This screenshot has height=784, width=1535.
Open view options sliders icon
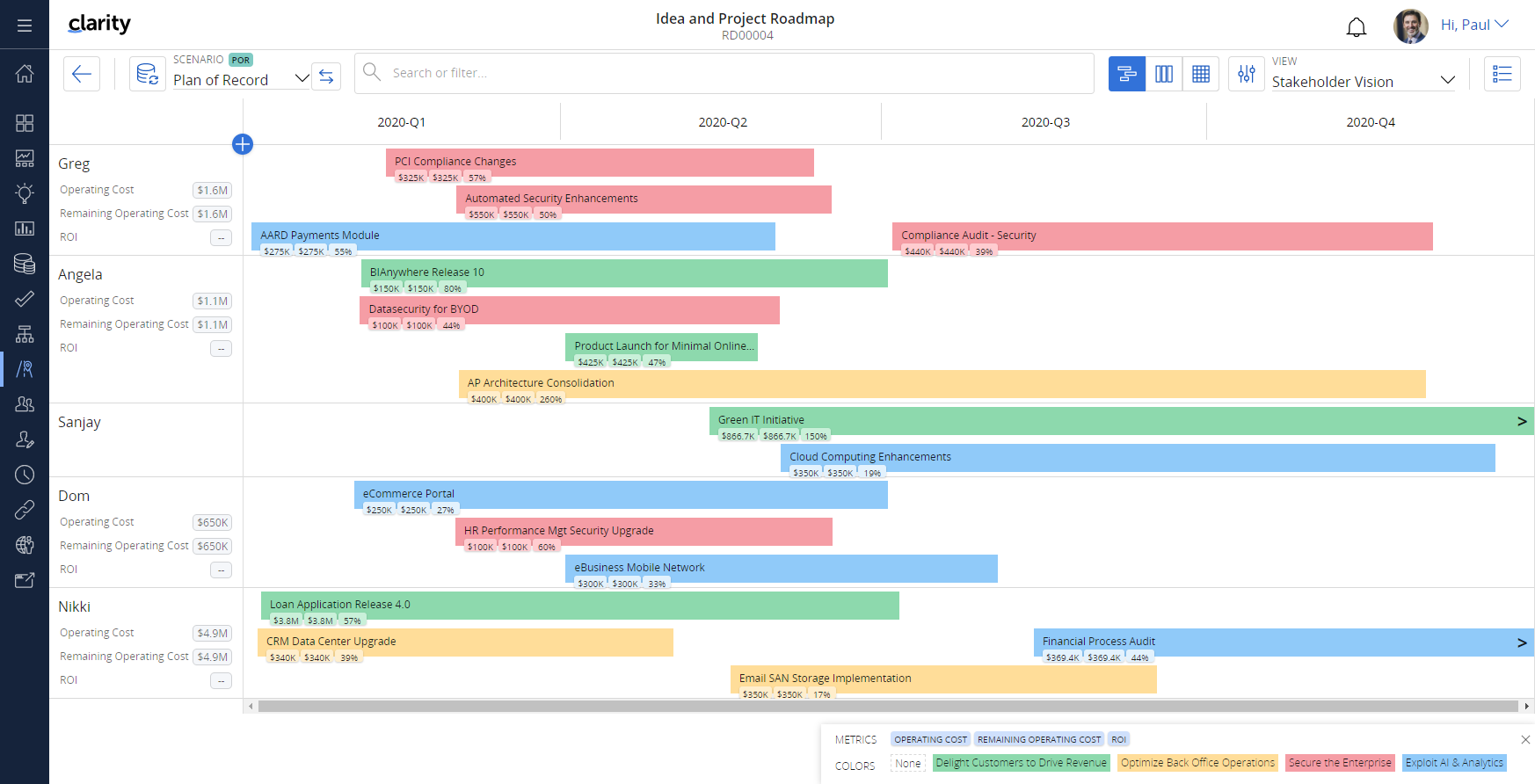coord(1247,74)
